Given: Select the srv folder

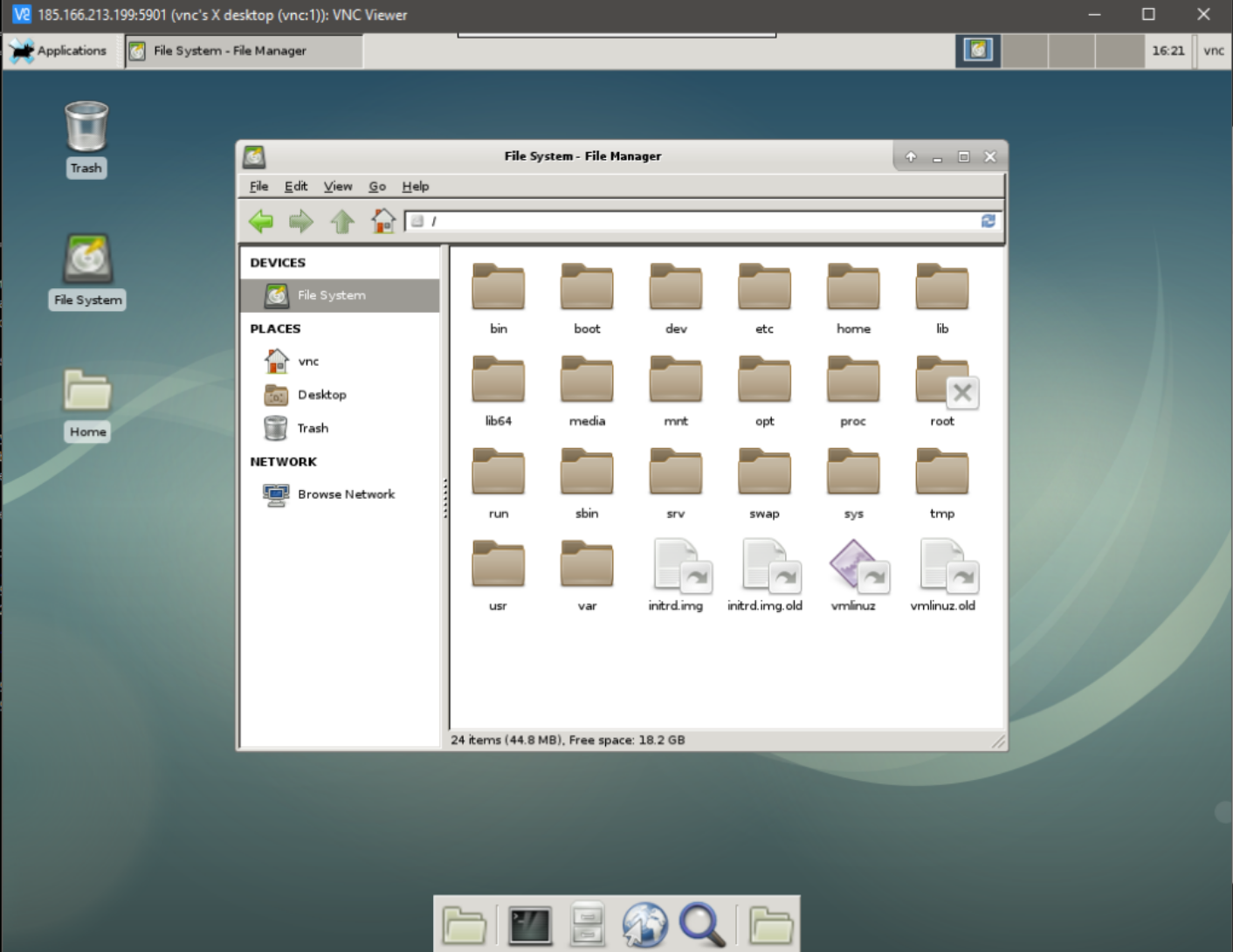Looking at the screenshot, I should [676, 483].
